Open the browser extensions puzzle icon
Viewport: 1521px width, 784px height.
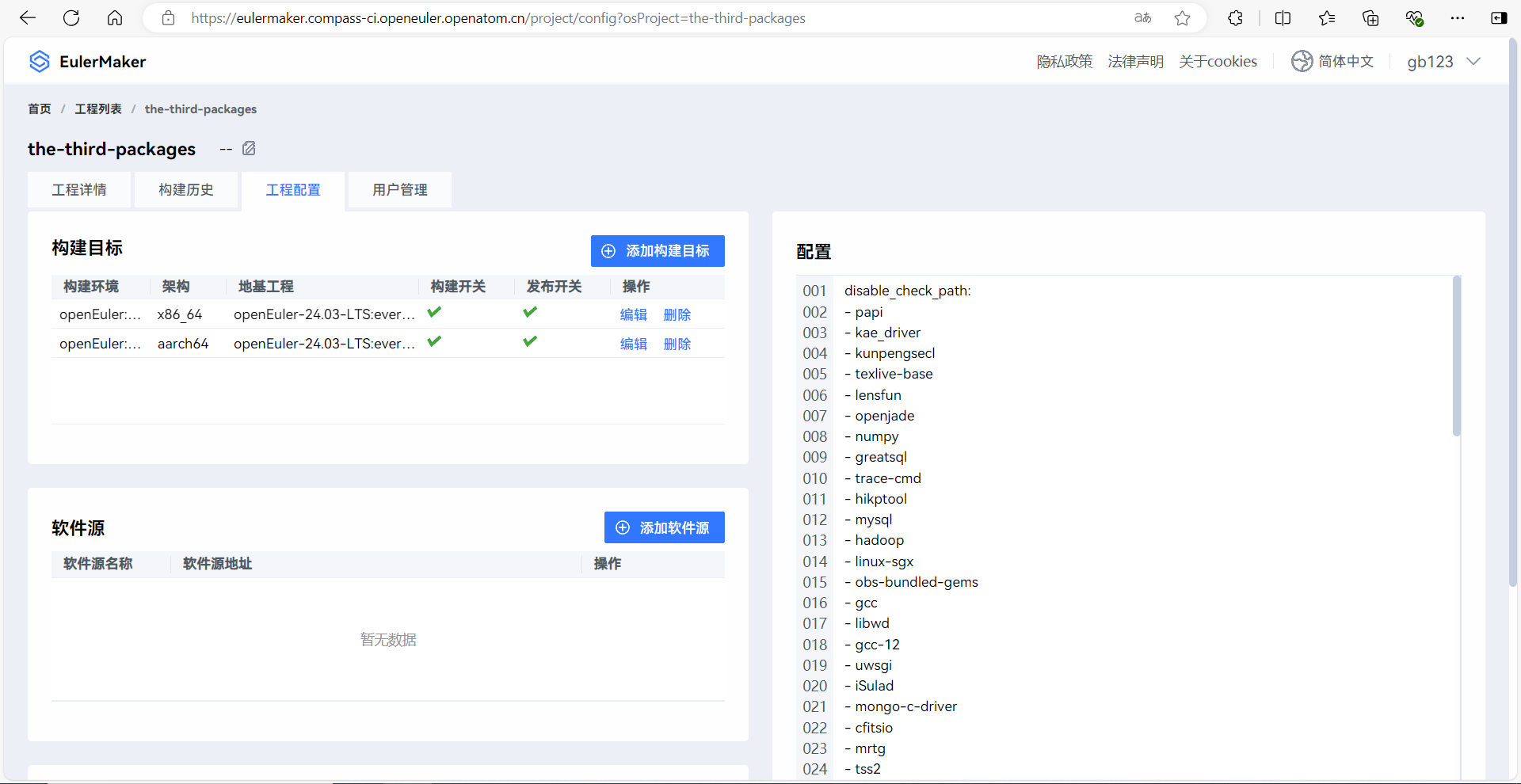1235,18
